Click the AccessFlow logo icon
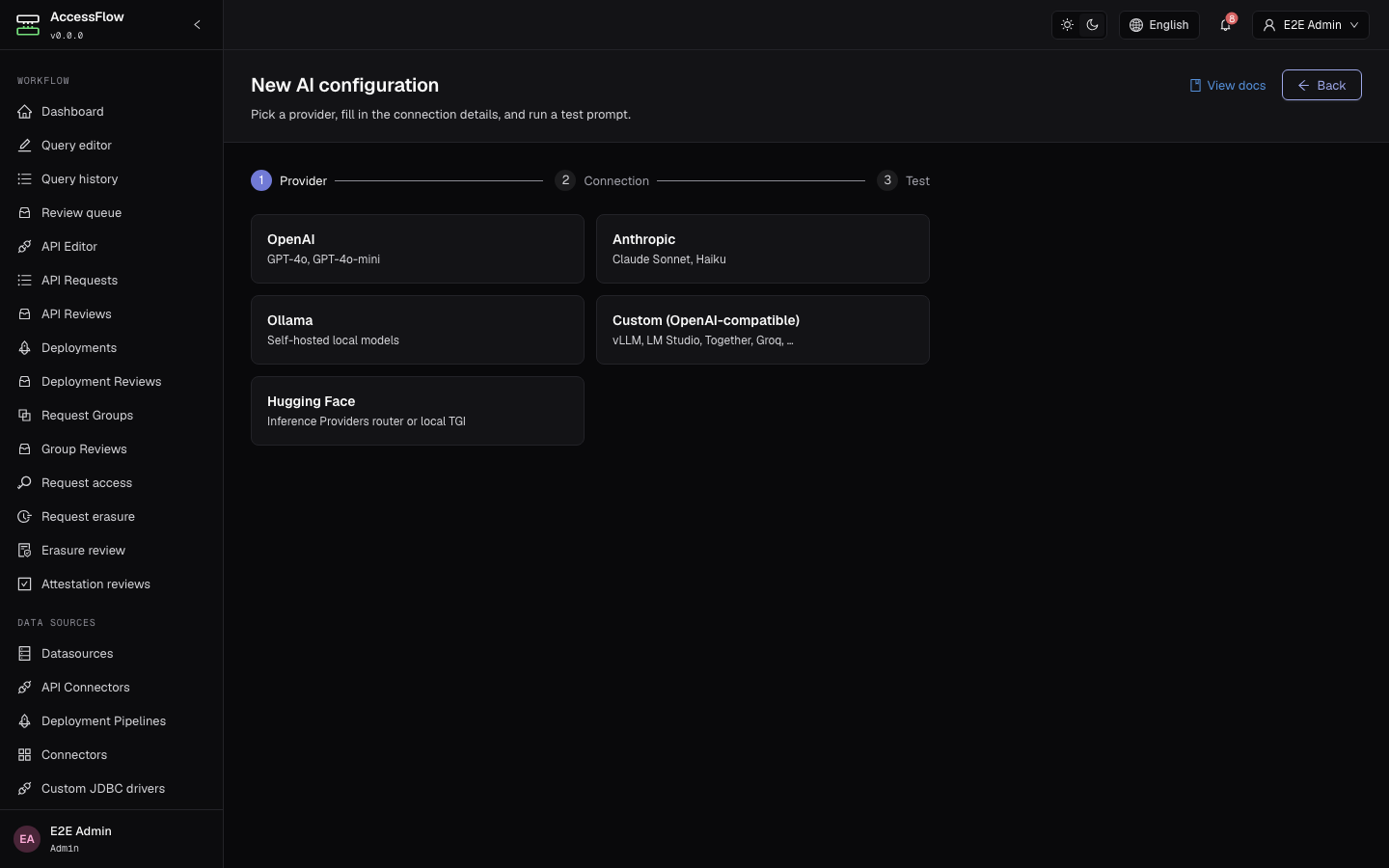 [28, 25]
